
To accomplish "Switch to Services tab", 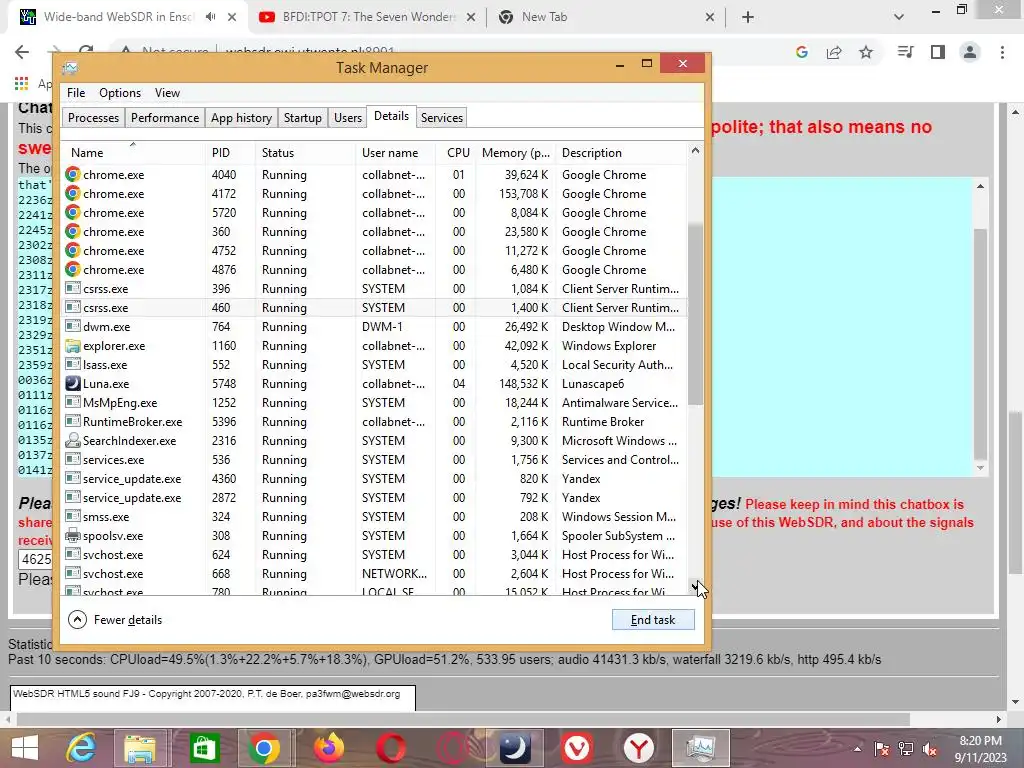I will [x=441, y=118].
